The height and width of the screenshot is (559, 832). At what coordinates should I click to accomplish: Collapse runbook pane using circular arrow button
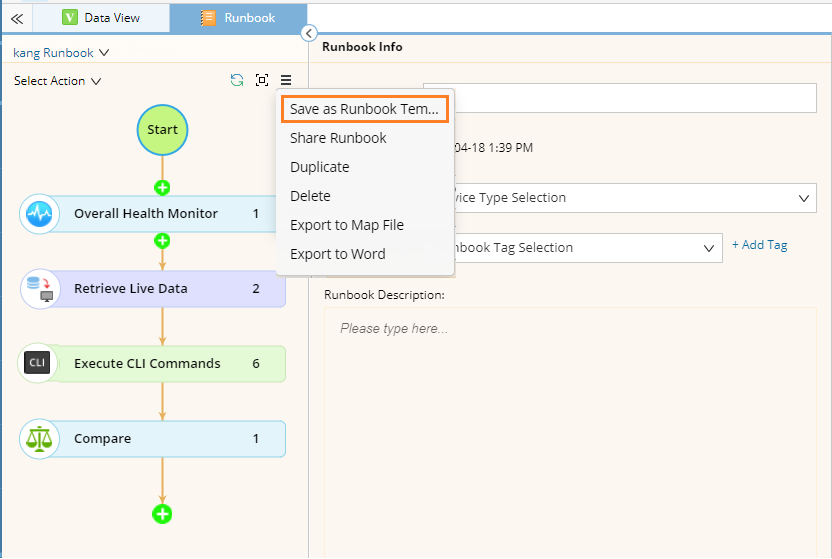pos(309,33)
